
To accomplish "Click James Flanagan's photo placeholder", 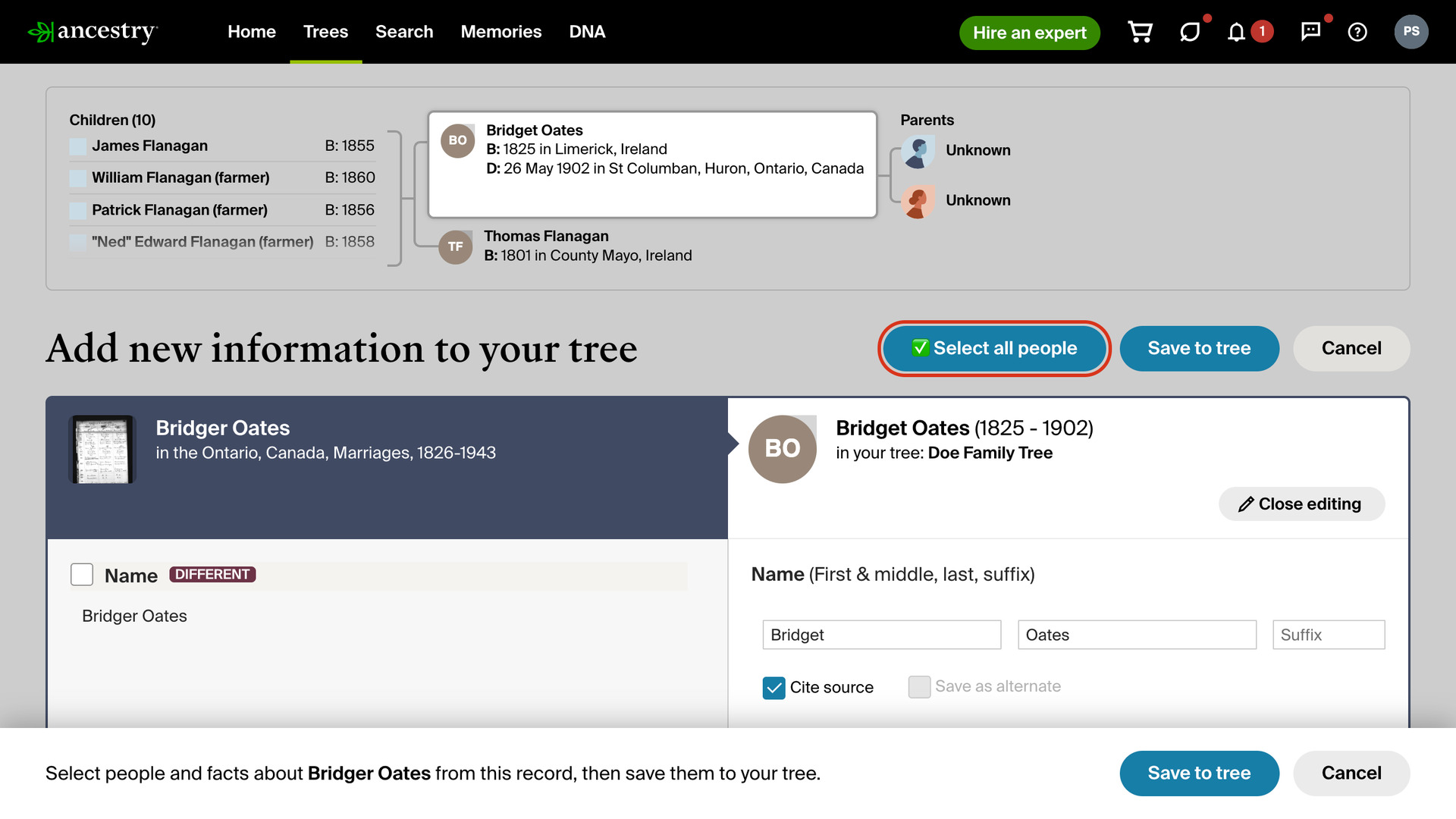I will pyautogui.click(x=78, y=146).
